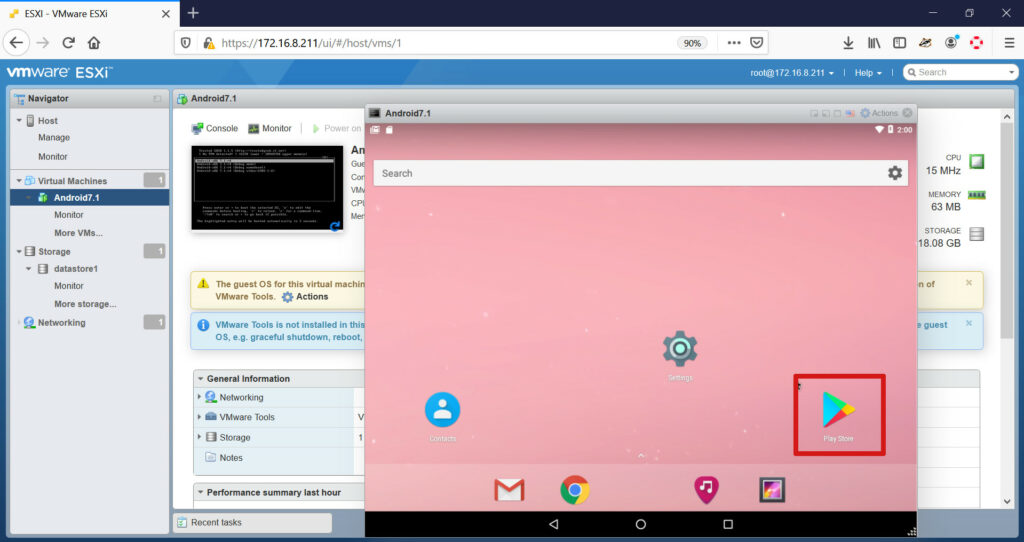The height and width of the screenshot is (542, 1024).
Task: Click More storage... in Navigator
Action: coord(85,304)
